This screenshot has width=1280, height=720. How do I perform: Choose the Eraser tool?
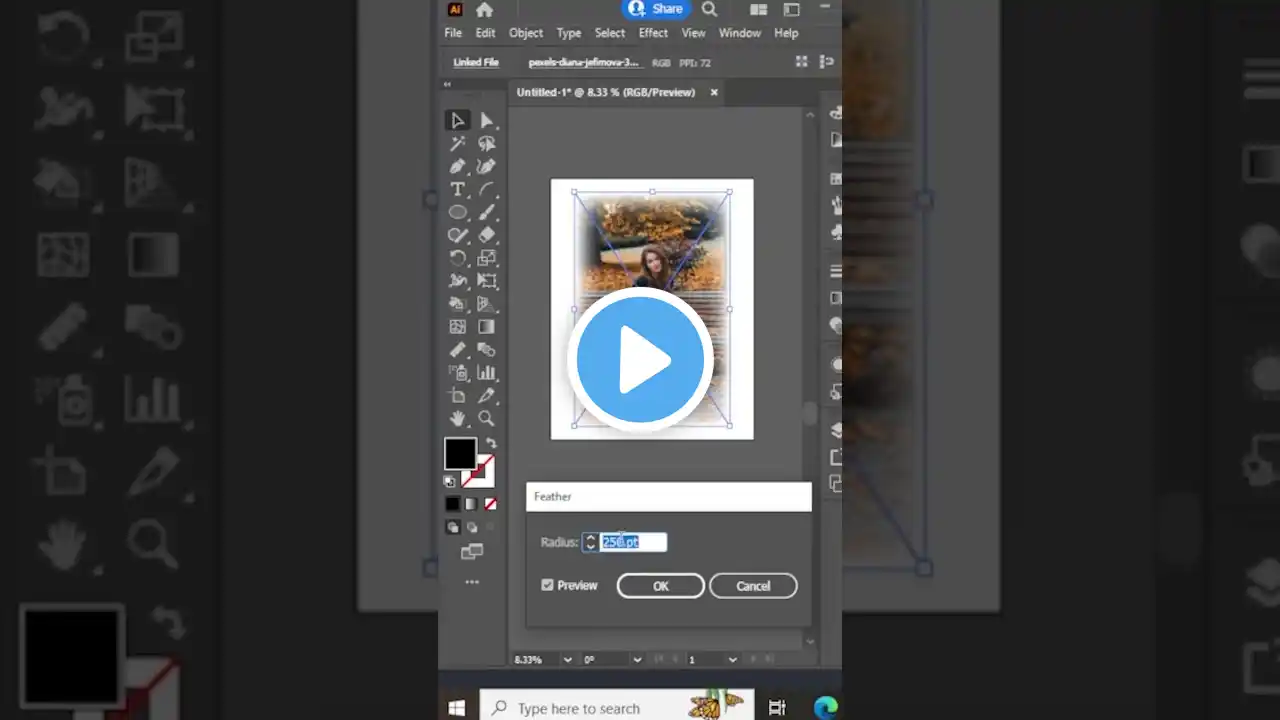[487, 235]
